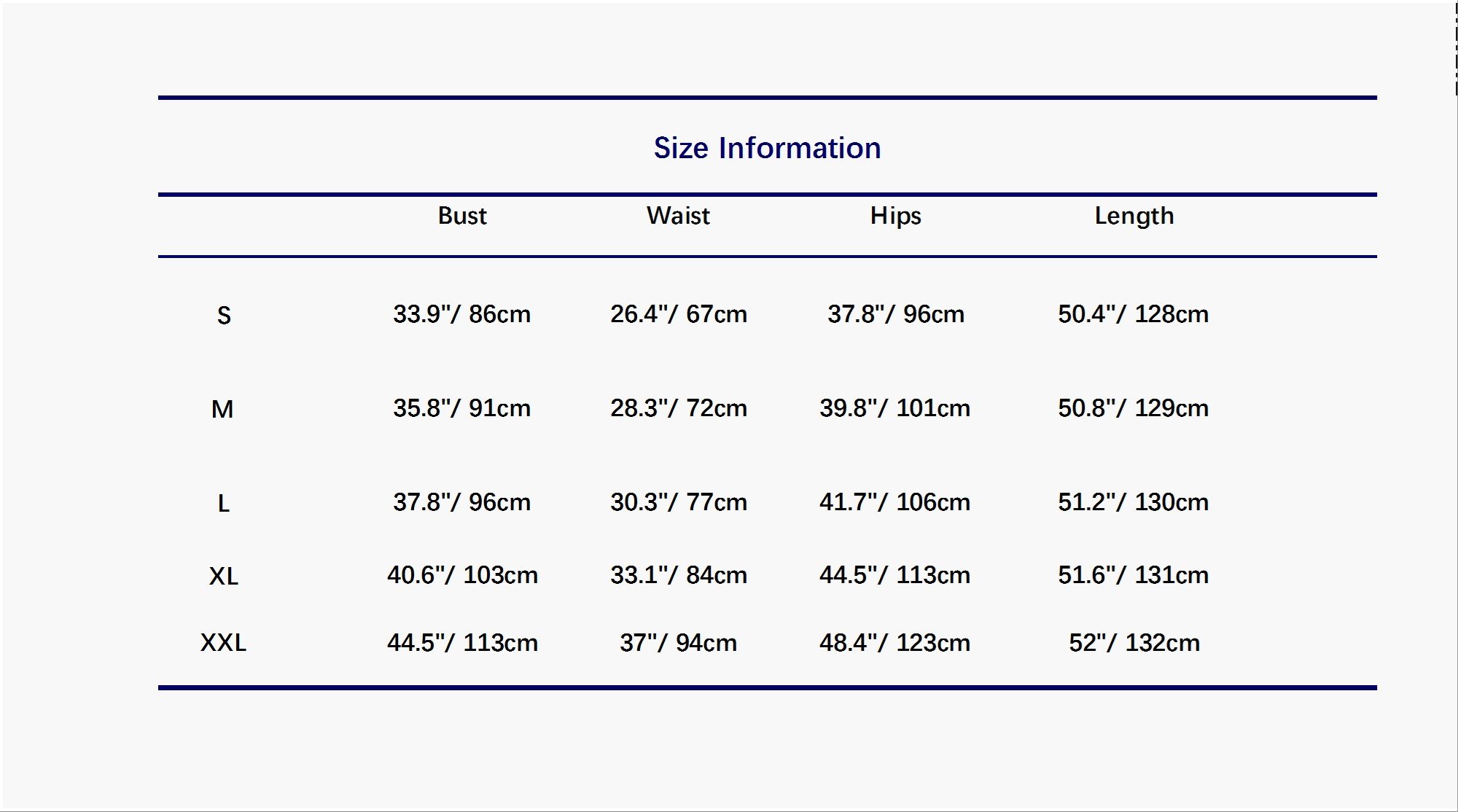Click the XXL length value 52"/ 132cm
Image resolution: width=1458 pixels, height=812 pixels.
[x=1134, y=643]
